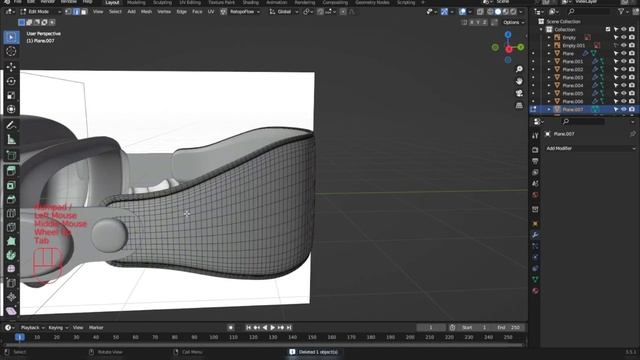The height and width of the screenshot is (360, 640).
Task: Select the Select Box tool
Action: (11, 37)
